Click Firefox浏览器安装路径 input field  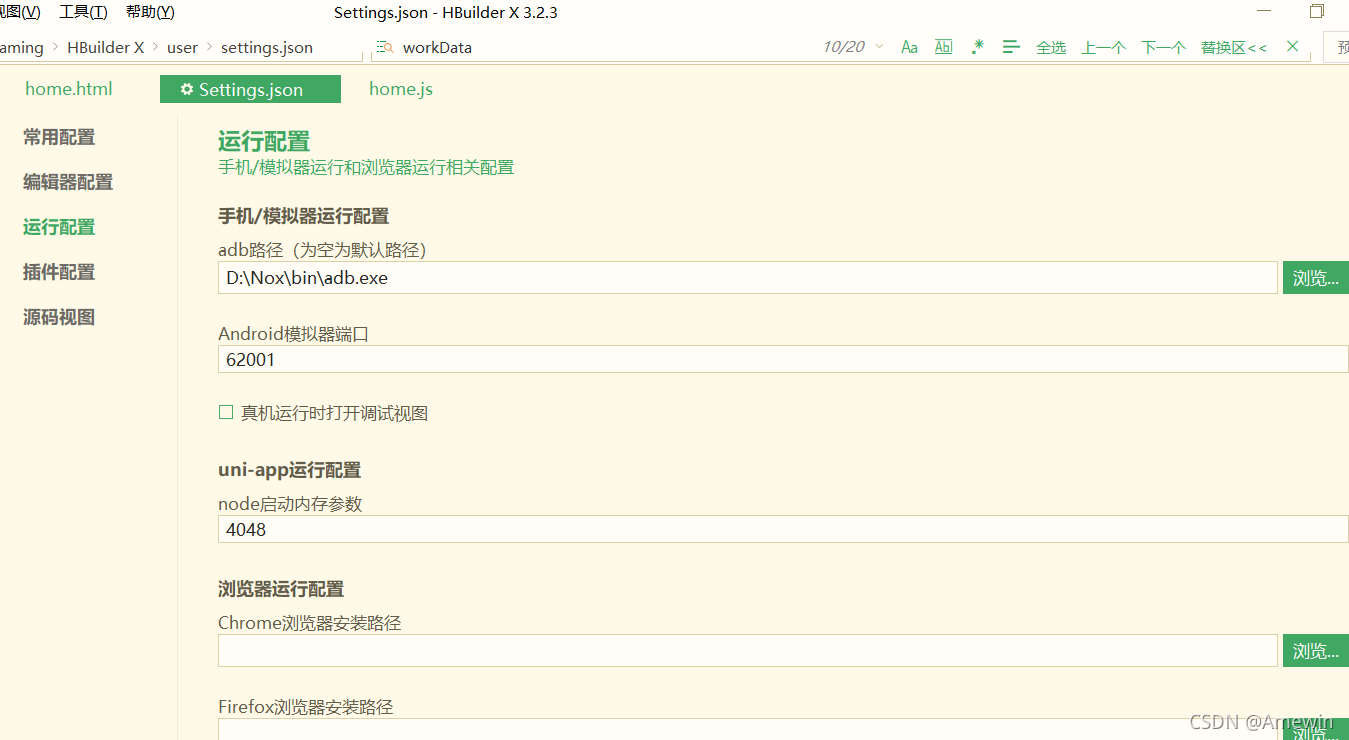[x=747, y=729]
